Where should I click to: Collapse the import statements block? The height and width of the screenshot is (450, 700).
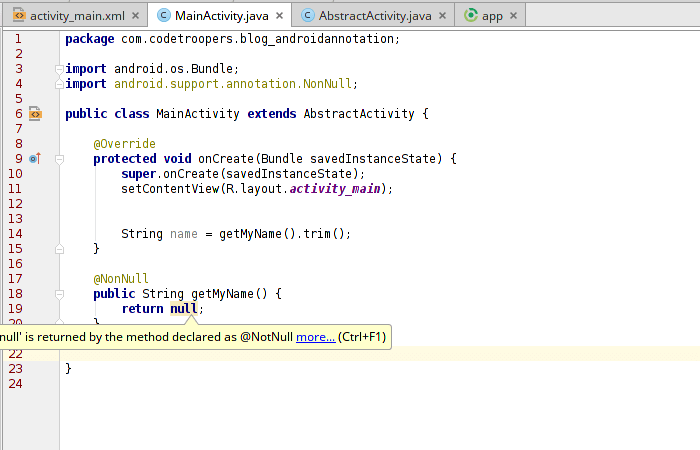[x=59, y=69]
